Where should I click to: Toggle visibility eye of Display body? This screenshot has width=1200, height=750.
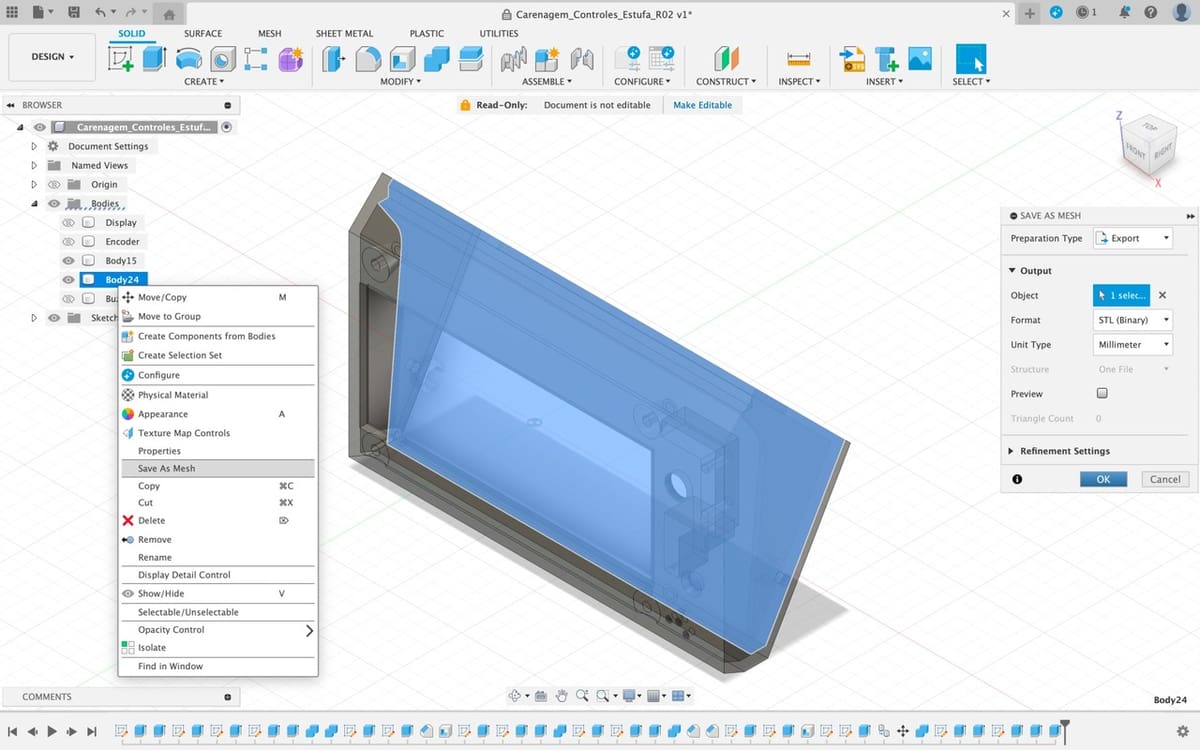click(x=68, y=223)
